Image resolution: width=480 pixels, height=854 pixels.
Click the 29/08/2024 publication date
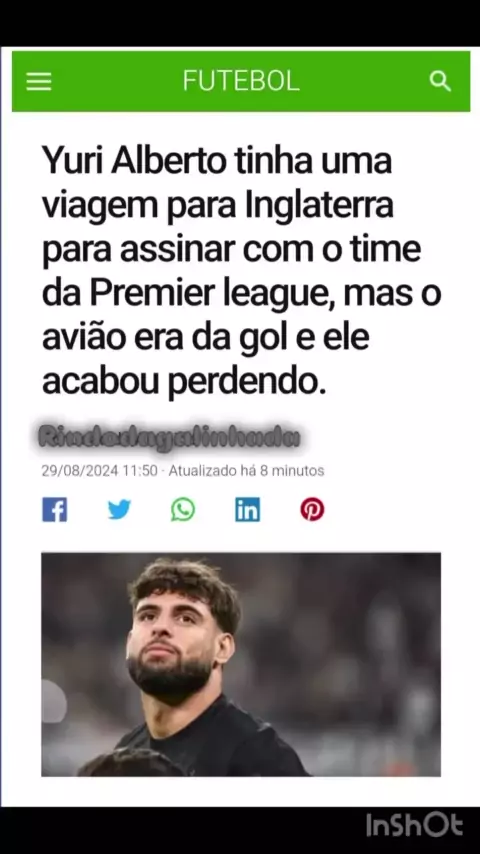pyautogui.click(x=80, y=471)
